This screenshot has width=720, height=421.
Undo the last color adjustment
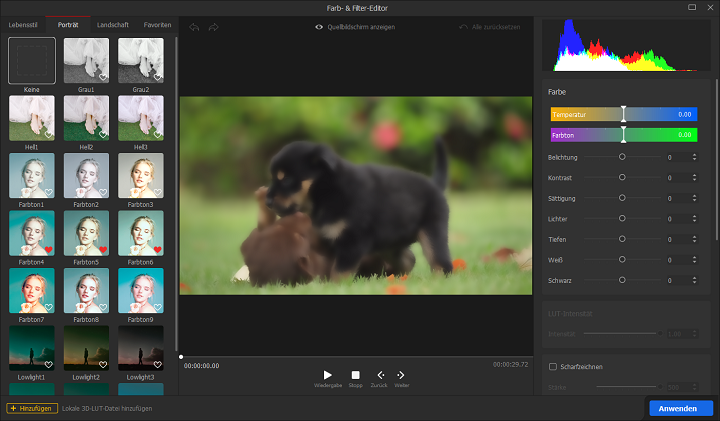pos(194,27)
